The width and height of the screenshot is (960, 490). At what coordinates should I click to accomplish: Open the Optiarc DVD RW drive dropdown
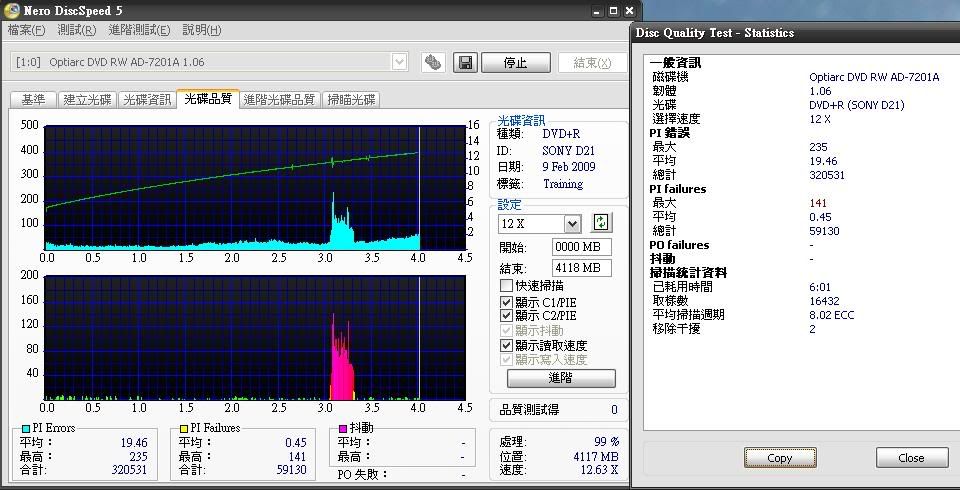(399, 62)
